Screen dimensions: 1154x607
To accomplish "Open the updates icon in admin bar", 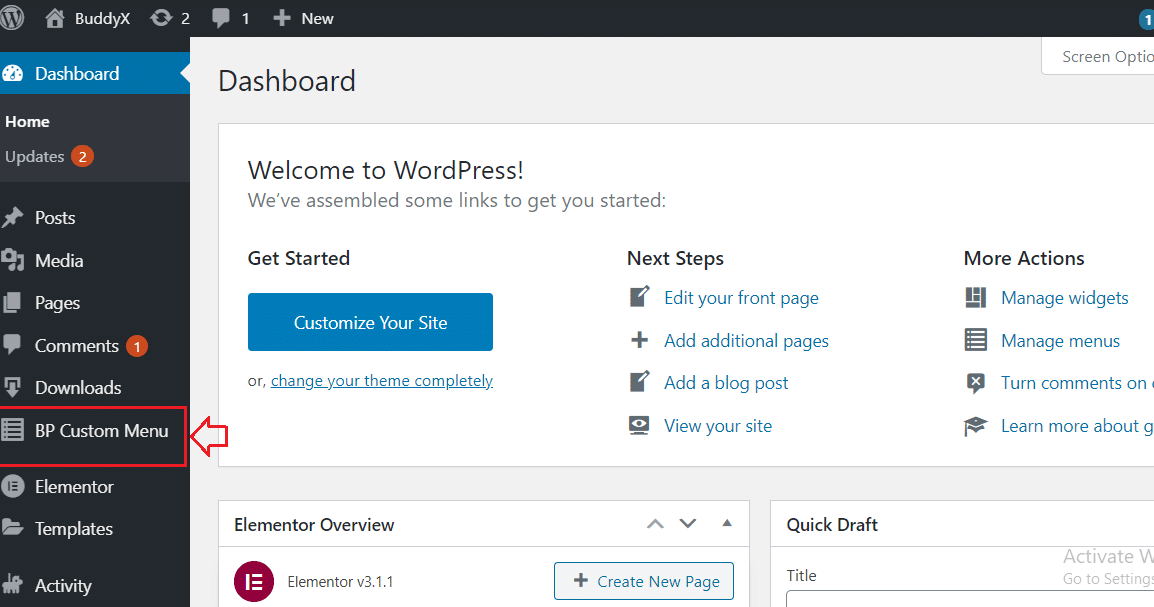I will (x=160, y=18).
